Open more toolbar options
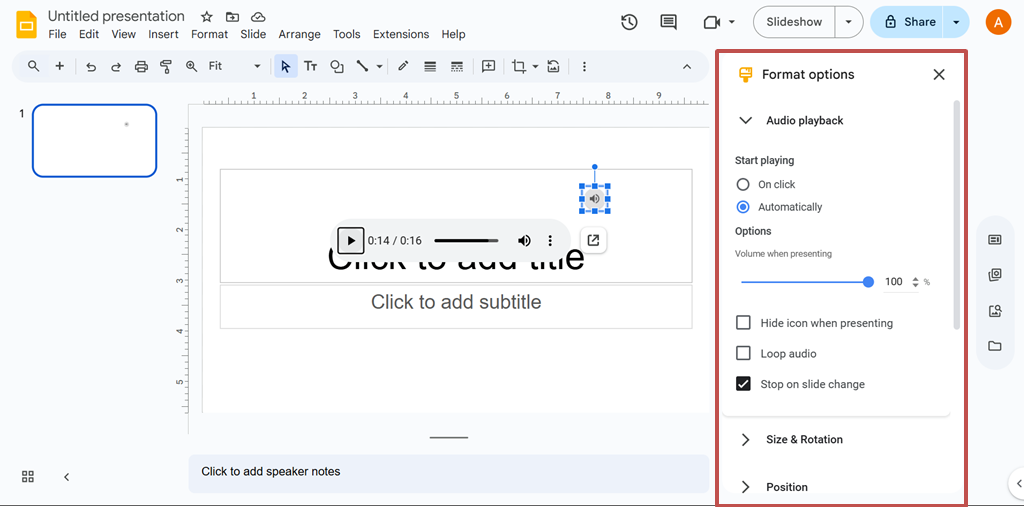 [584, 66]
